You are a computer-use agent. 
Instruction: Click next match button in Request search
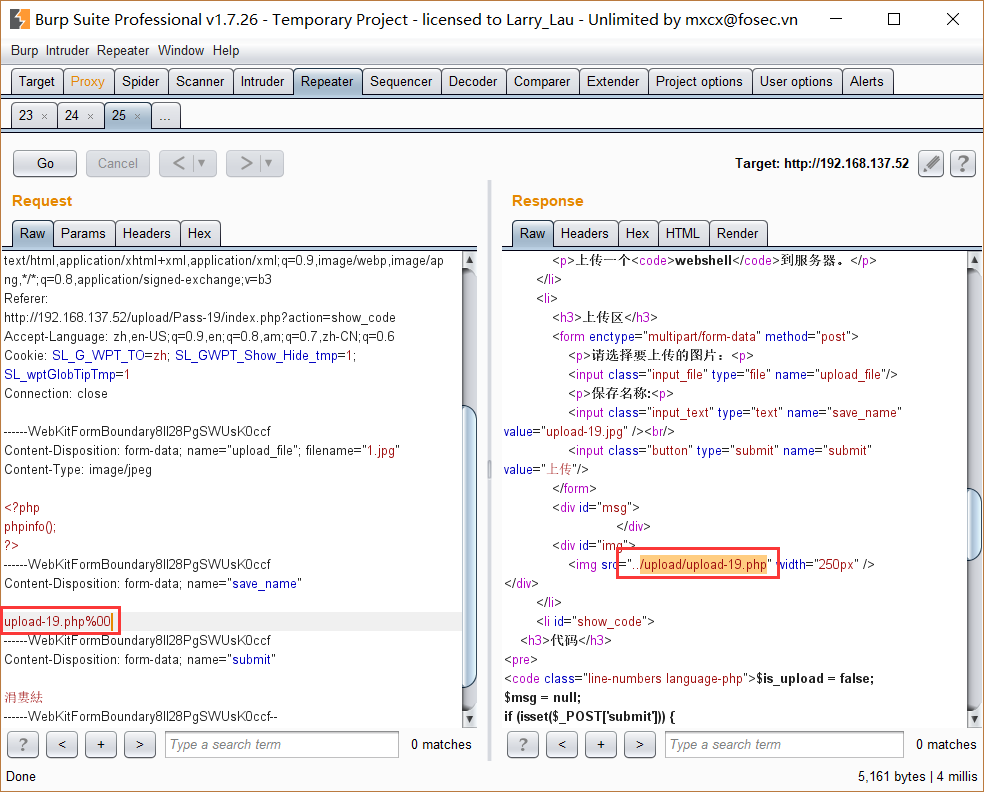click(140, 745)
